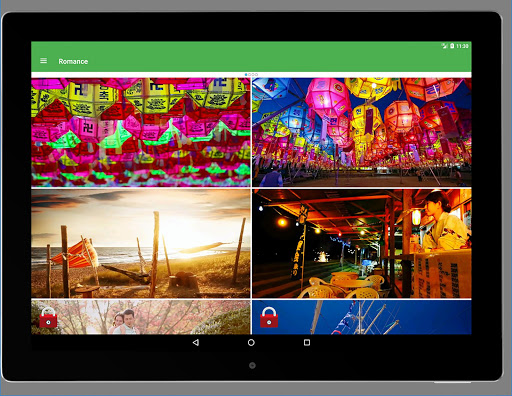This screenshot has height=396, width=512.
Task: Switch to the second page indicator dot
Action: (x=250, y=75)
